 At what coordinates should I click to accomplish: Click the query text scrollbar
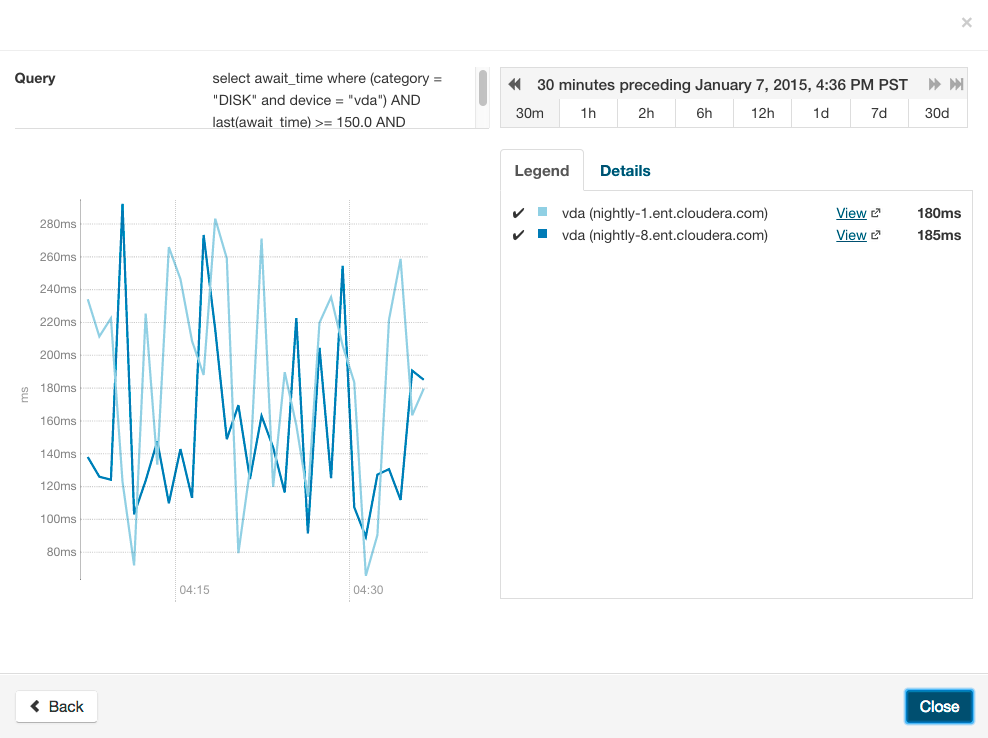[483, 88]
